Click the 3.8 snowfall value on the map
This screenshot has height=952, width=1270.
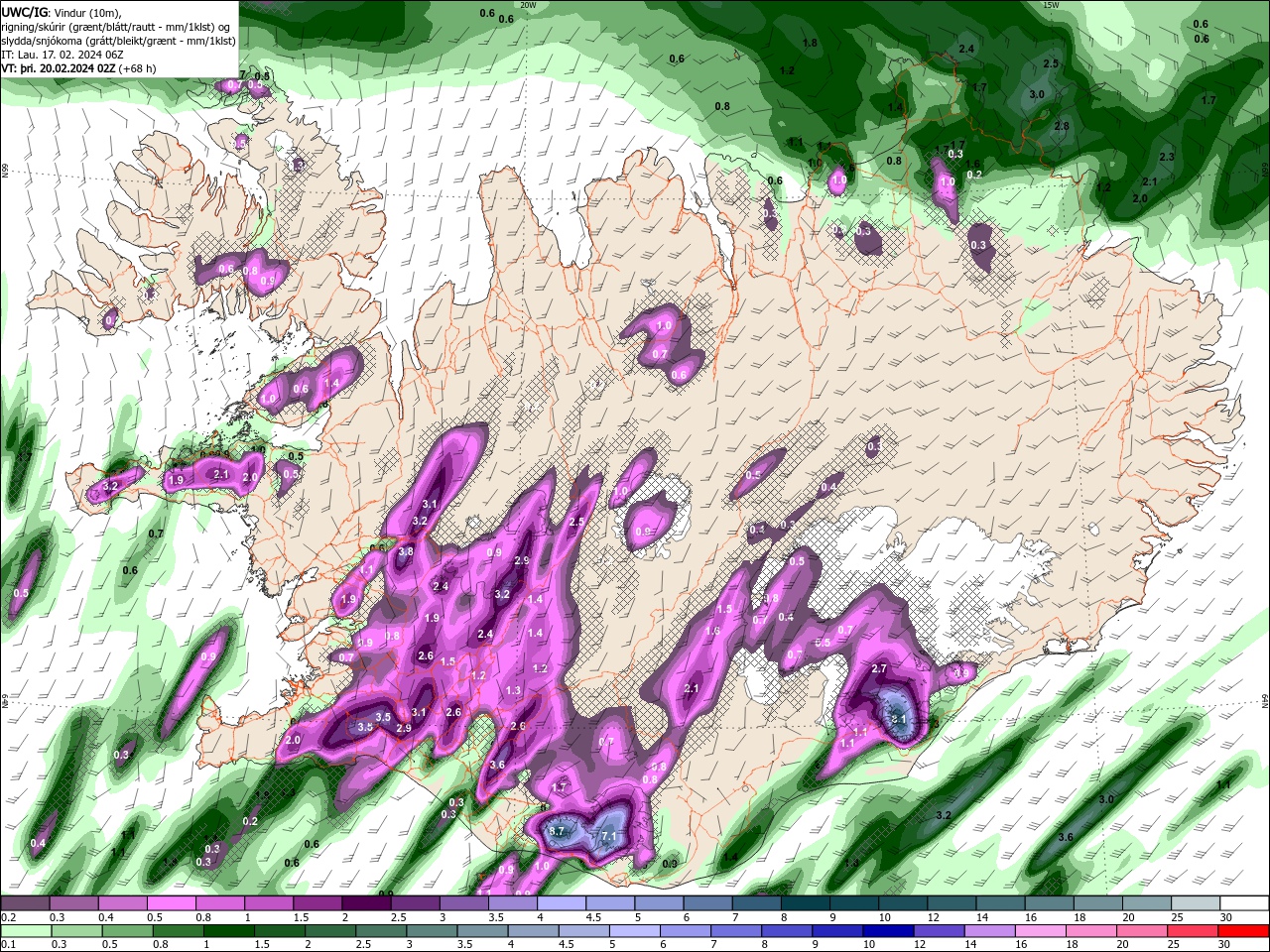[x=406, y=552]
